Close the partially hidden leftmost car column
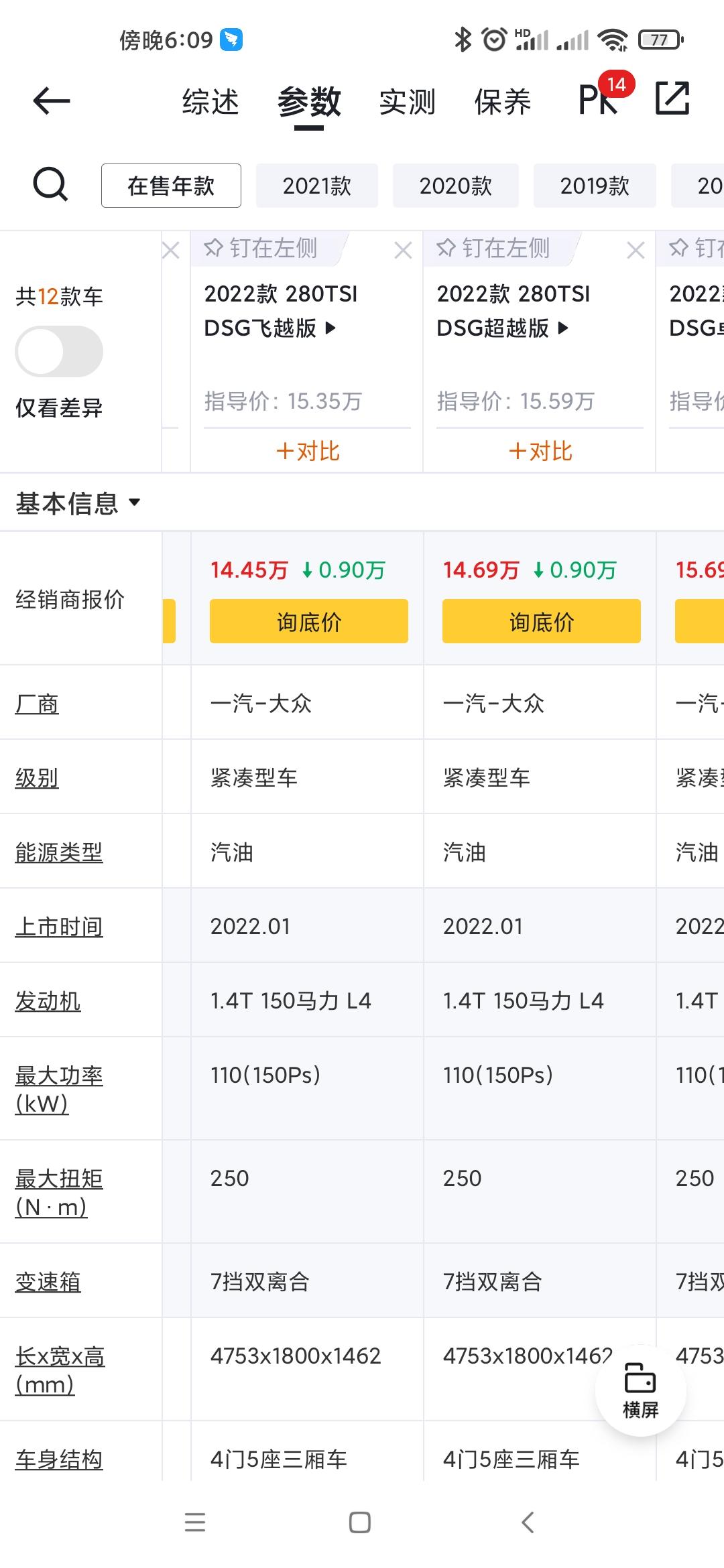Image resolution: width=724 pixels, height=1568 pixels. tap(170, 251)
